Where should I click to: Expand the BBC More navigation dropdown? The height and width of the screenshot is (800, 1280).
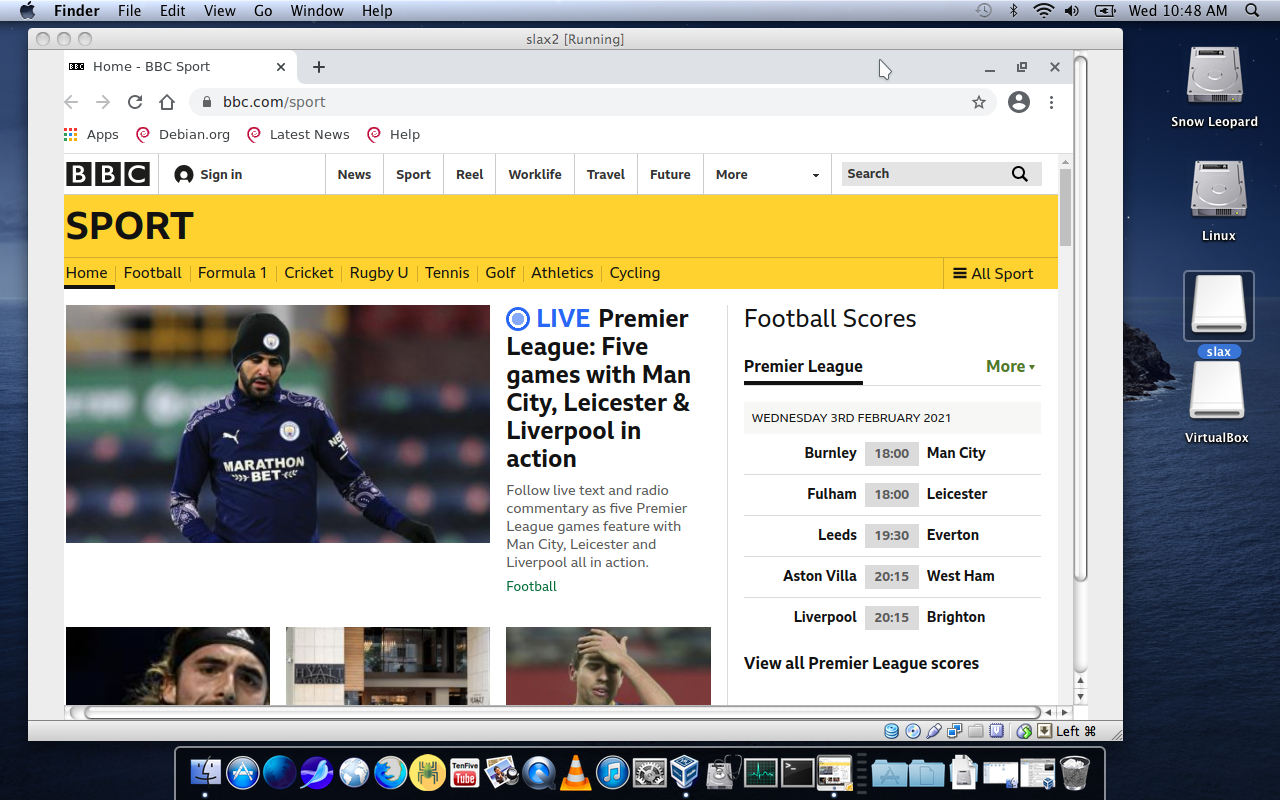(x=767, y=174)
